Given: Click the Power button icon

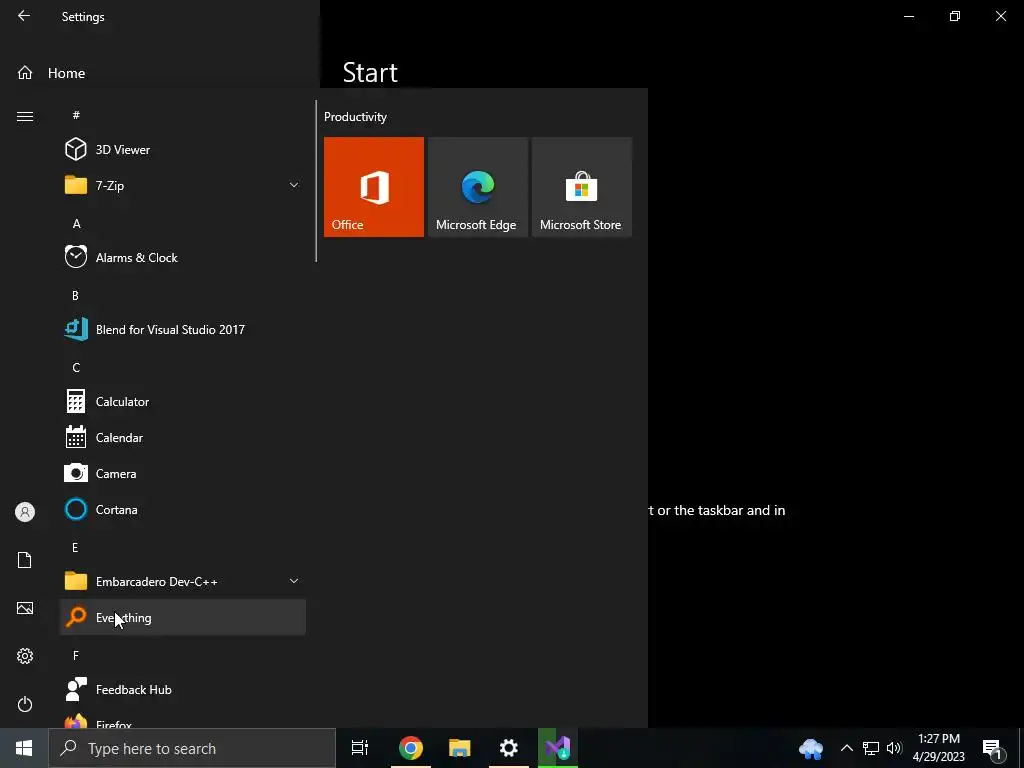Looking at the screenshot, I should click(x=25, y=704).
